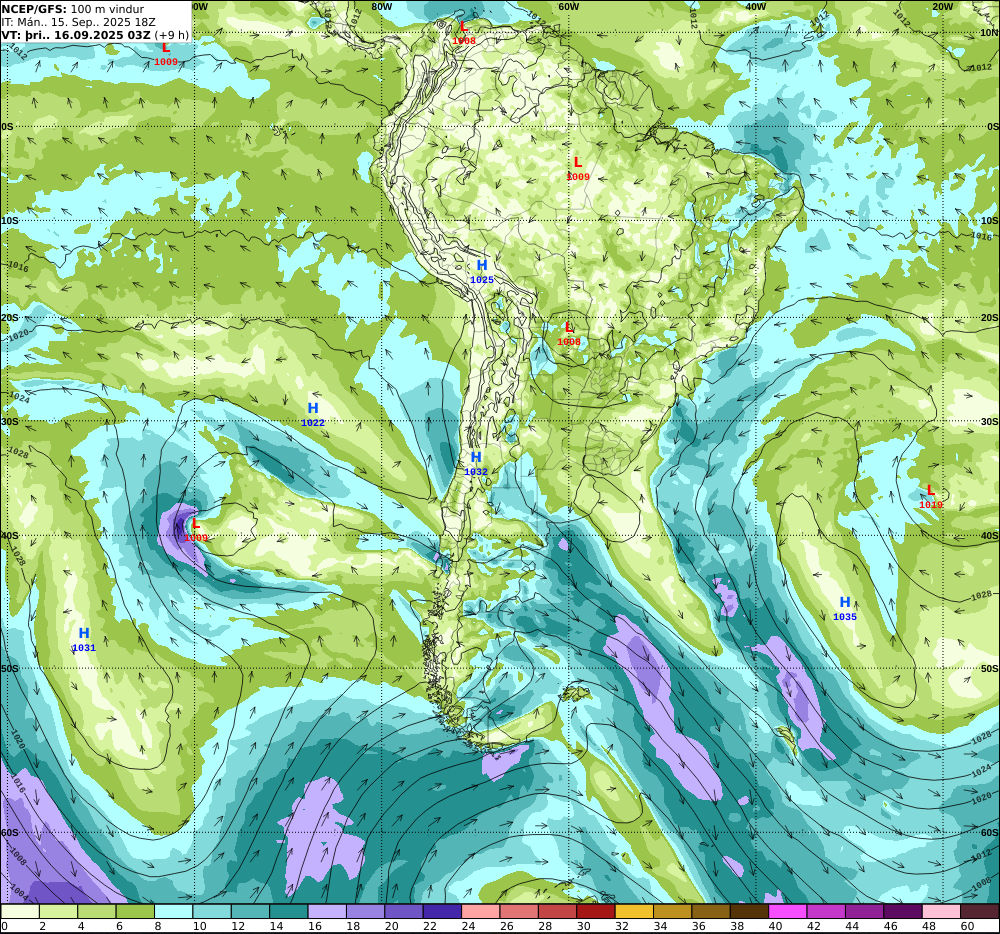Image resolution: width=1000 pixels, height=934 pixels.
Task: Select the 10N latitude label
Action: [989, 33]
